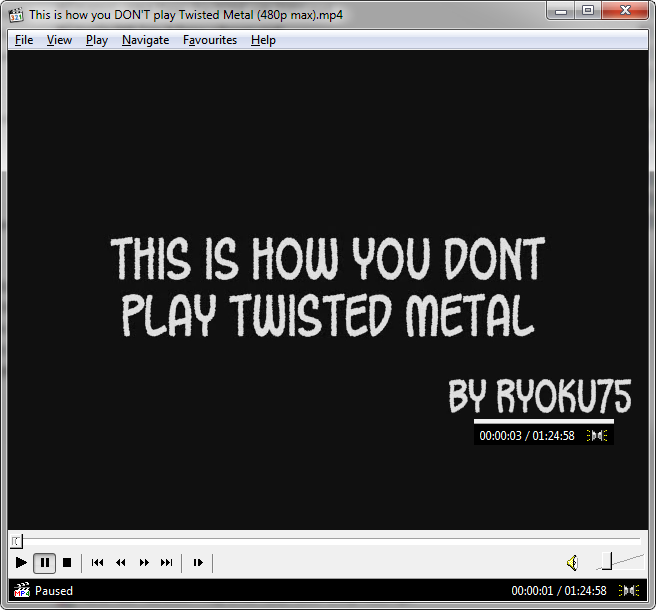Click the player app icon in title bar

(16, 15)
